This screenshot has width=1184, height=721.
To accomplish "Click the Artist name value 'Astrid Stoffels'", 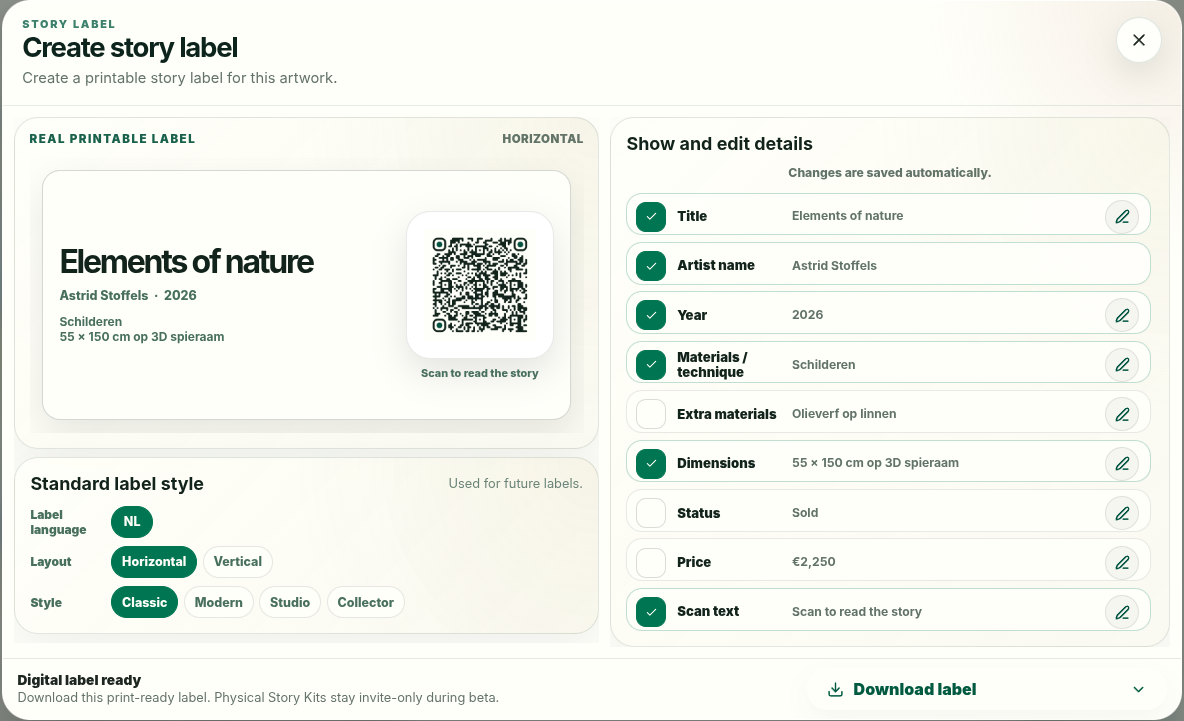I will pyautogui.click(x=834, y=266).
